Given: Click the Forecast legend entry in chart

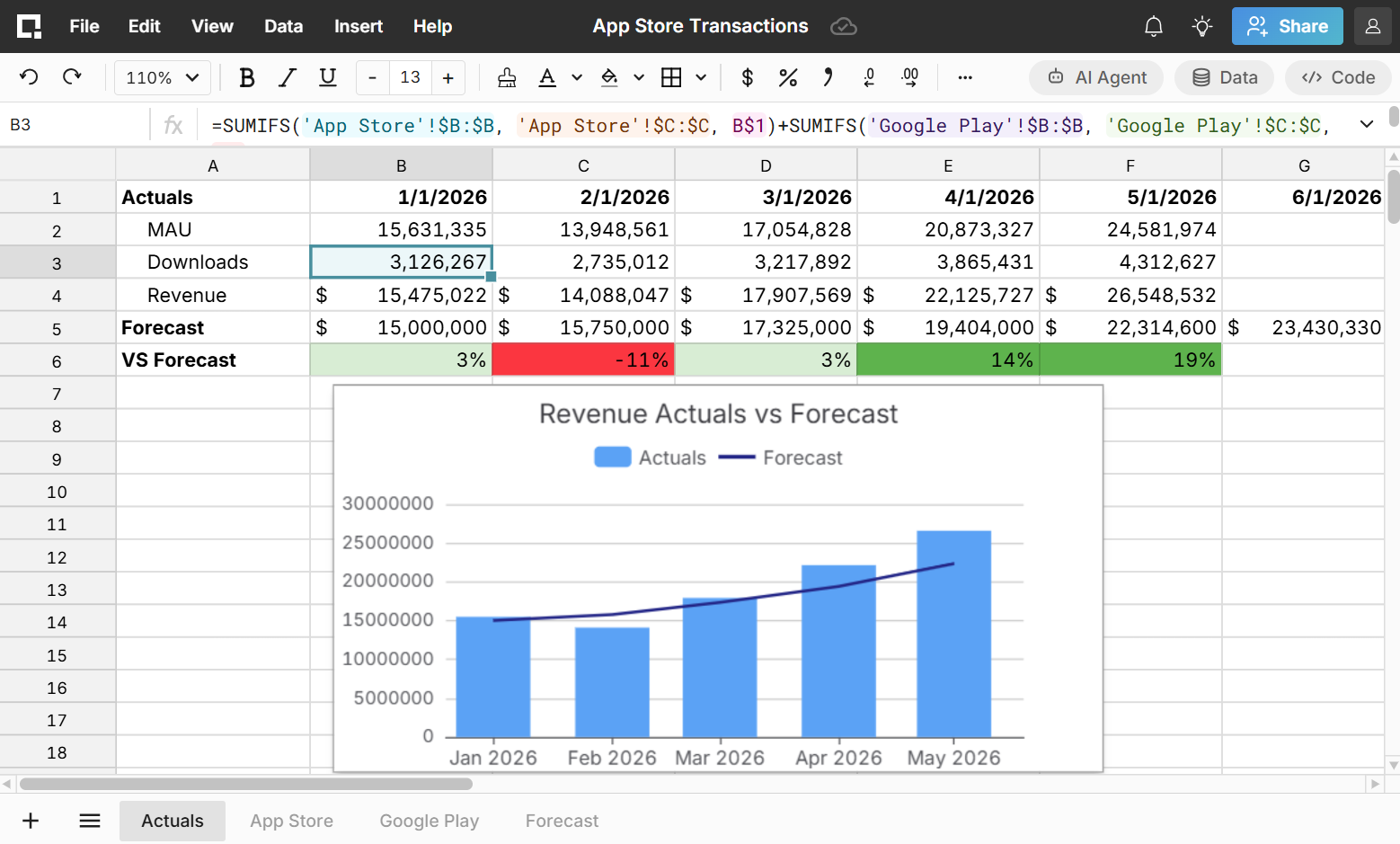Looking at the screenshot, I should (781, 458).
